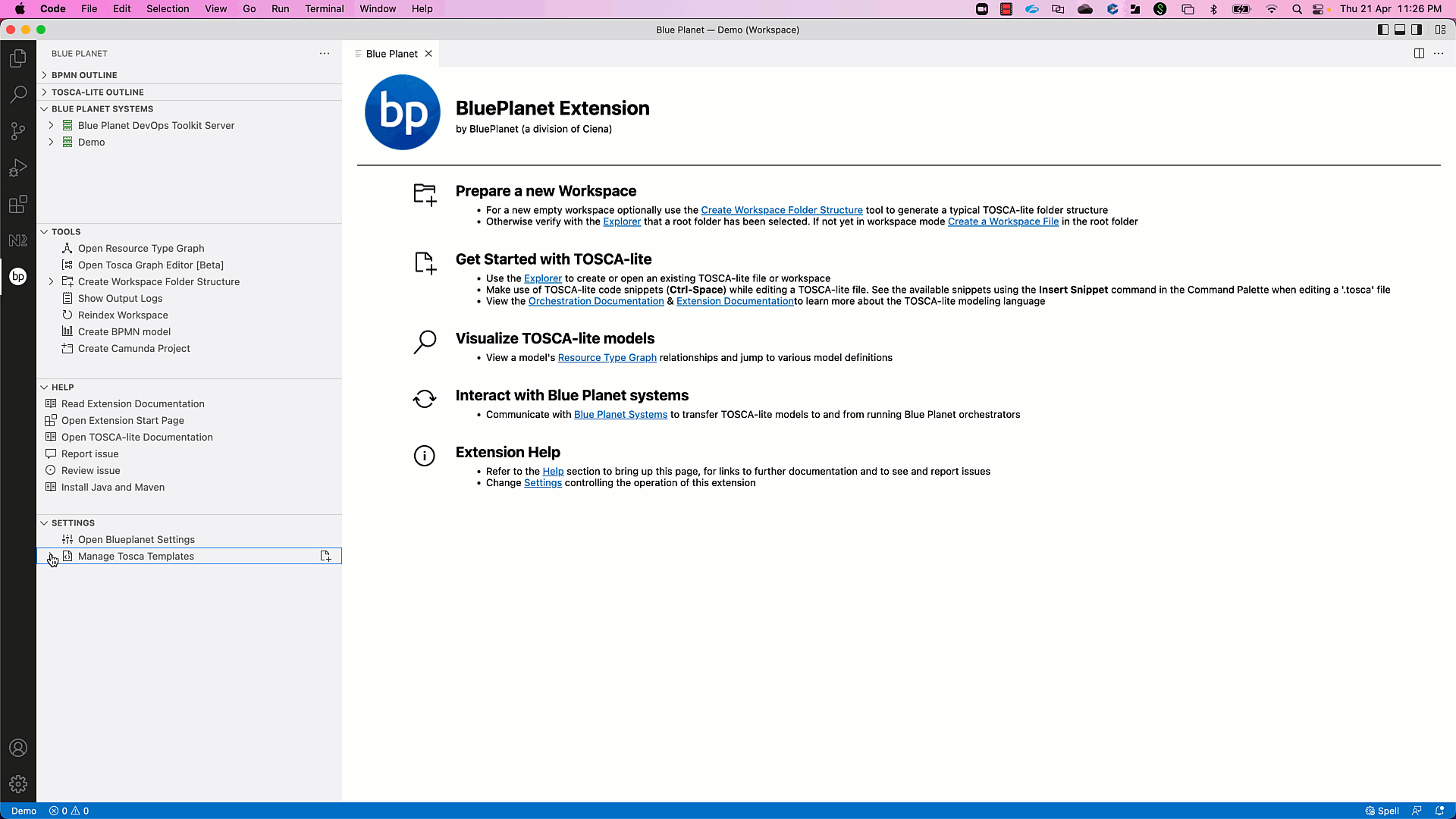Open macOS Control Center icon

[x=1319, y=9]
